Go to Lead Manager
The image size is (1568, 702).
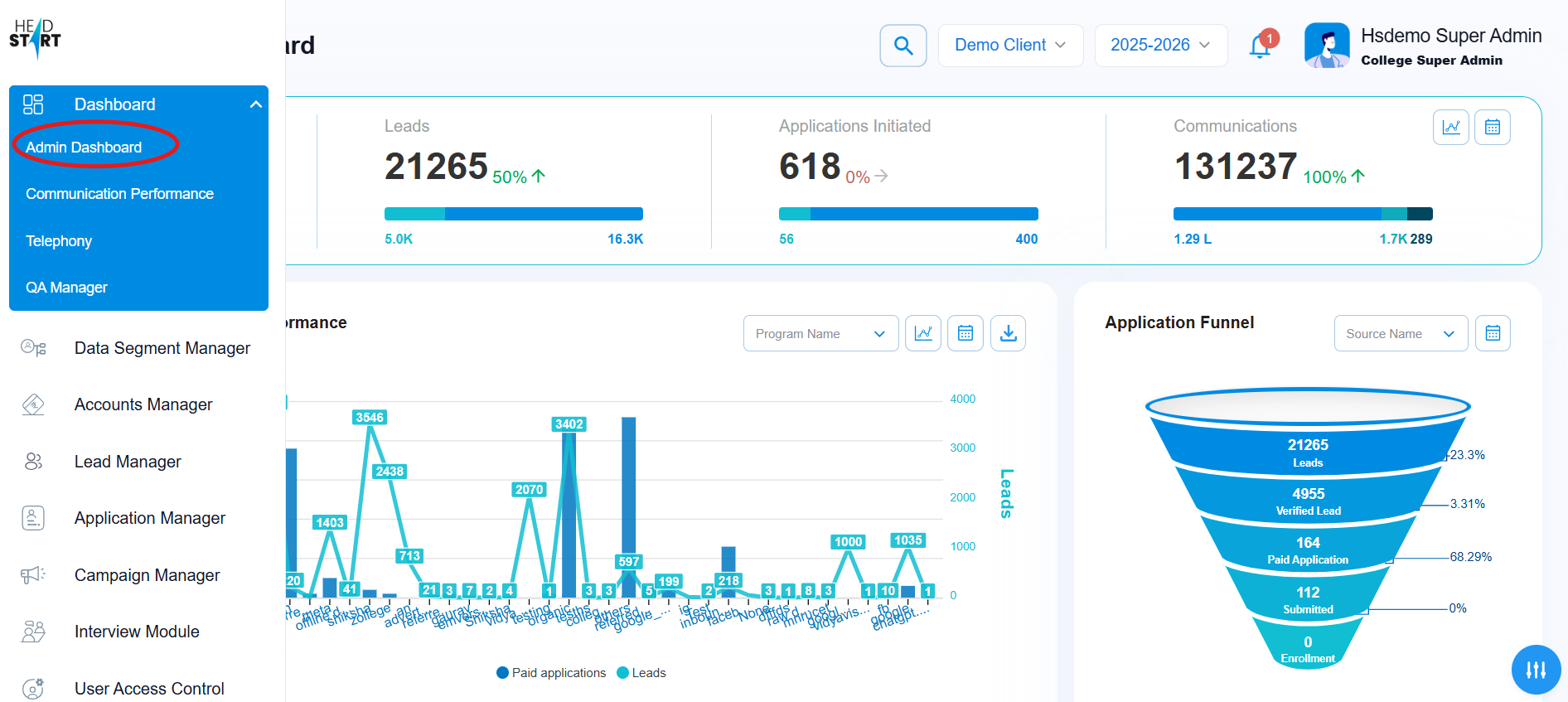128,462
